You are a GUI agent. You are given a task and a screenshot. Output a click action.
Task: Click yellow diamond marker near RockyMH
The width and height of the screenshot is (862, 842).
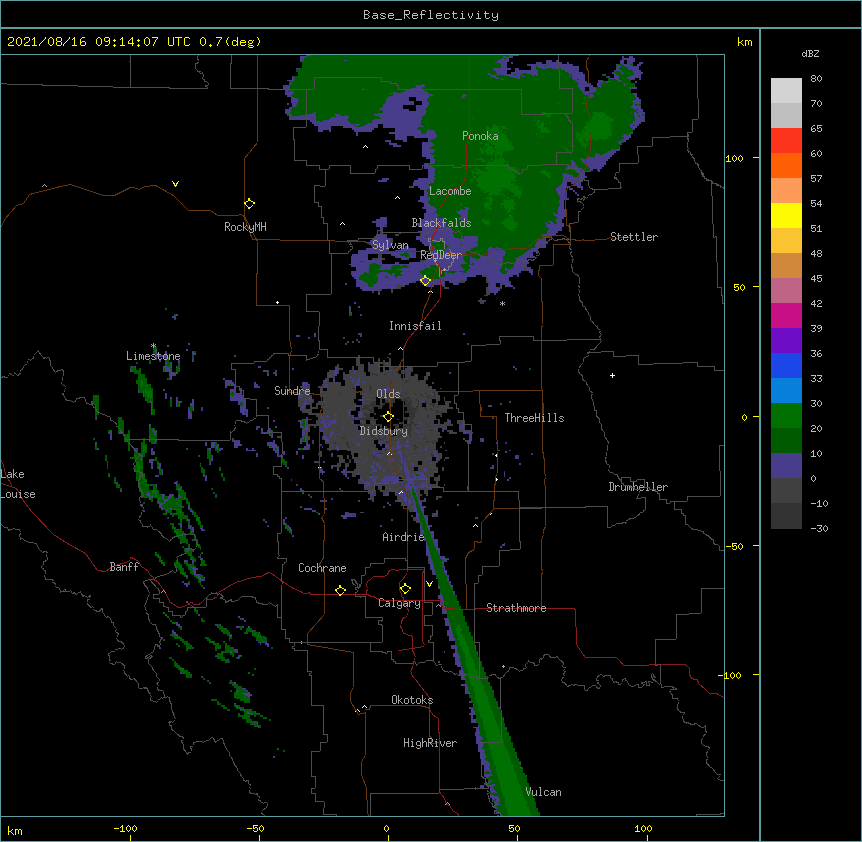click(249, 203)
